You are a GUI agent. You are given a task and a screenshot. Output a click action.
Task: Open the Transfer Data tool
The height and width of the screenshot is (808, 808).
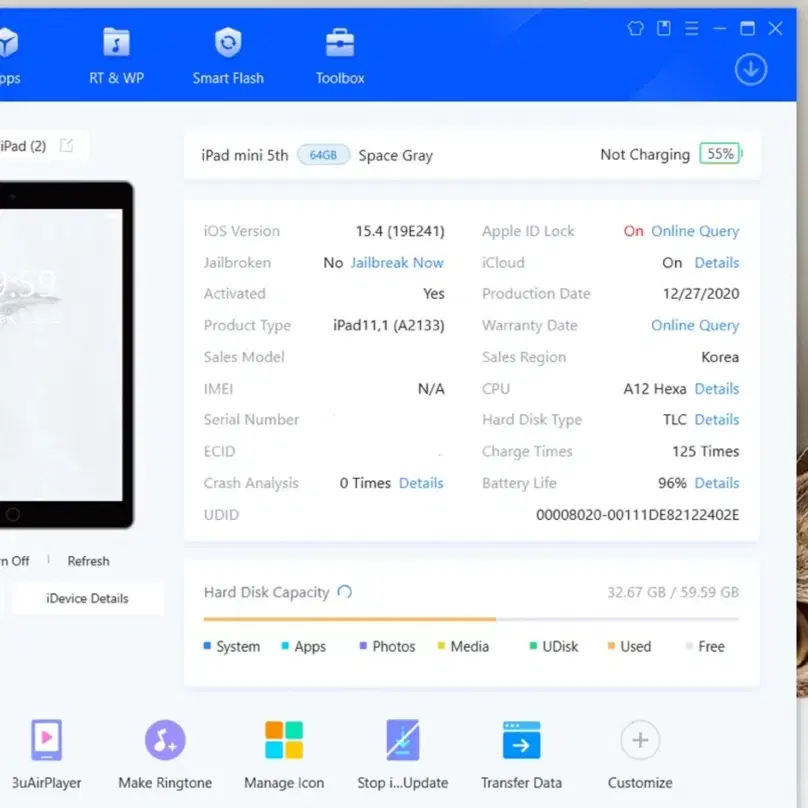(521, 755)
